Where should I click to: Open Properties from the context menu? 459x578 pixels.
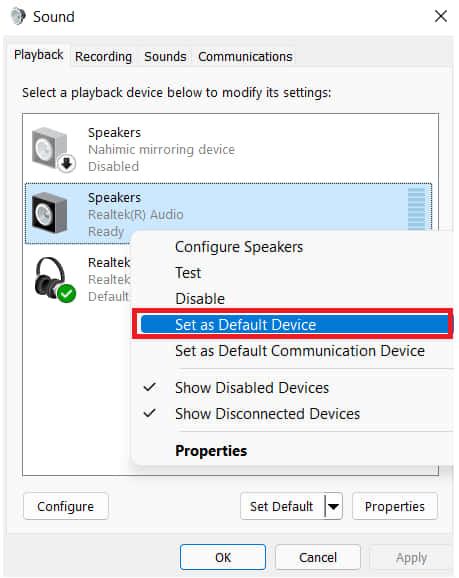[x=211, y=450]
